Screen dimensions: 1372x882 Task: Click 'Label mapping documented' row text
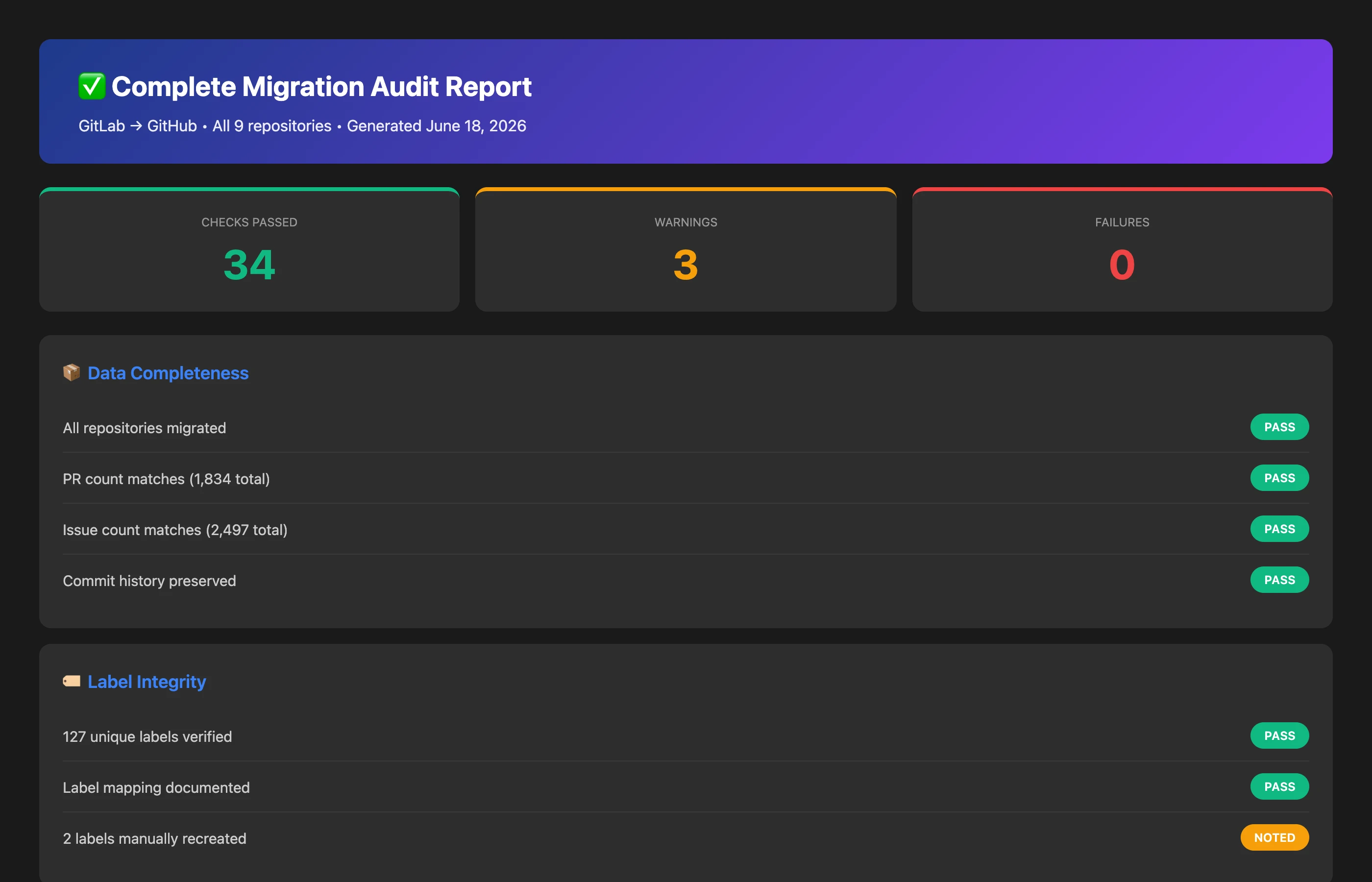[x=156, y=787]
